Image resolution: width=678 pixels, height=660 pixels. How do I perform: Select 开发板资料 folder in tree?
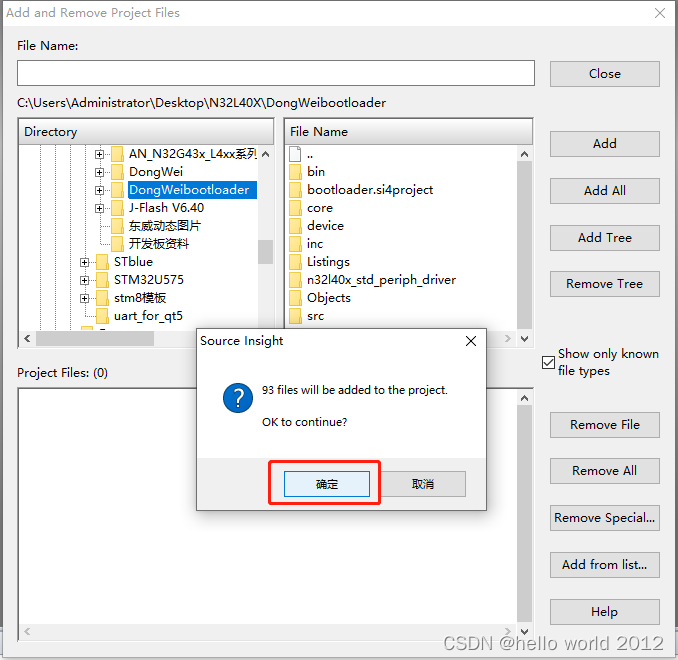pyautogui.click(x=159, y=244)
